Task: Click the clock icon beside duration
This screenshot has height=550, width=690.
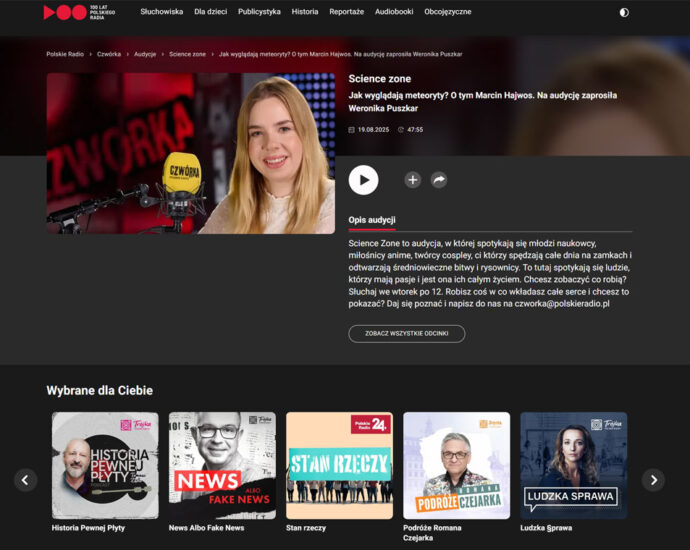Action: 401,130
